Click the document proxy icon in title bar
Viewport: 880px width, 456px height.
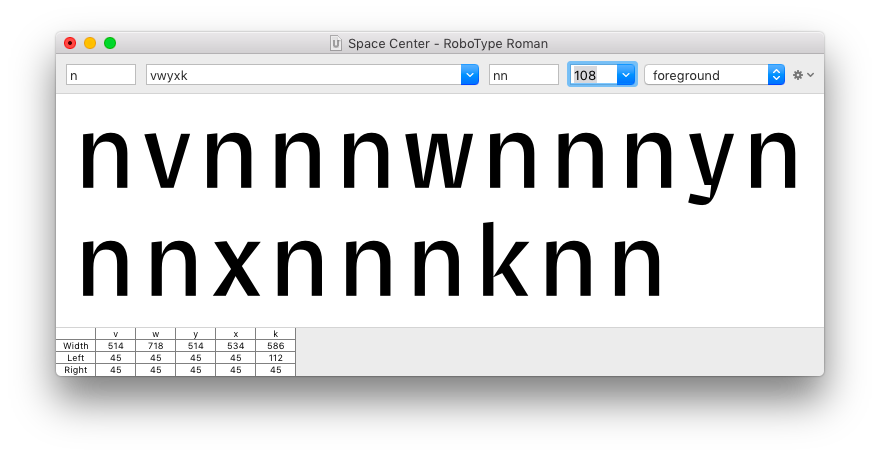336,43
